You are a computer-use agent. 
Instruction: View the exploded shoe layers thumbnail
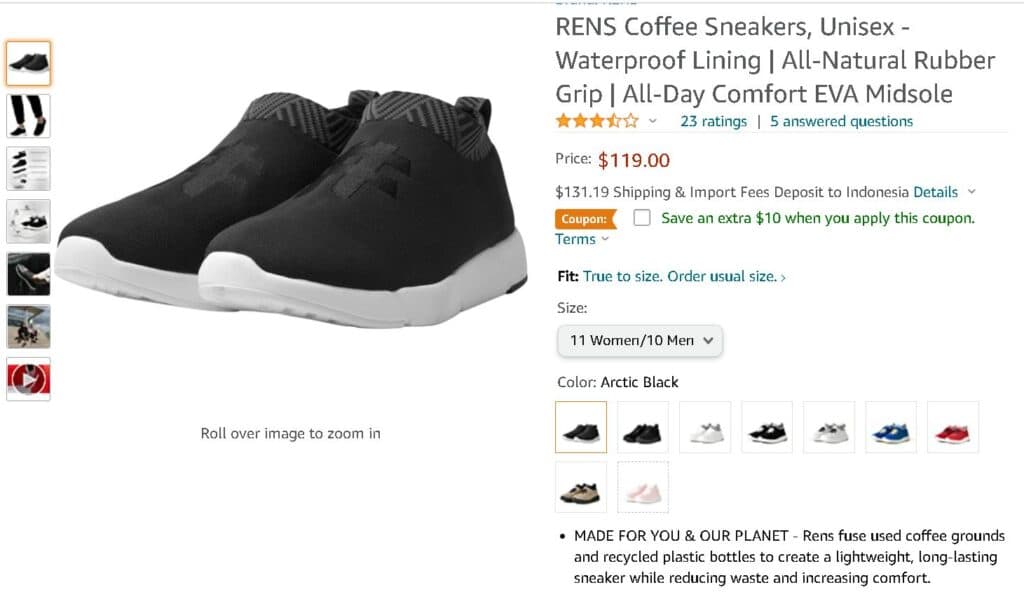click(28, 168)
